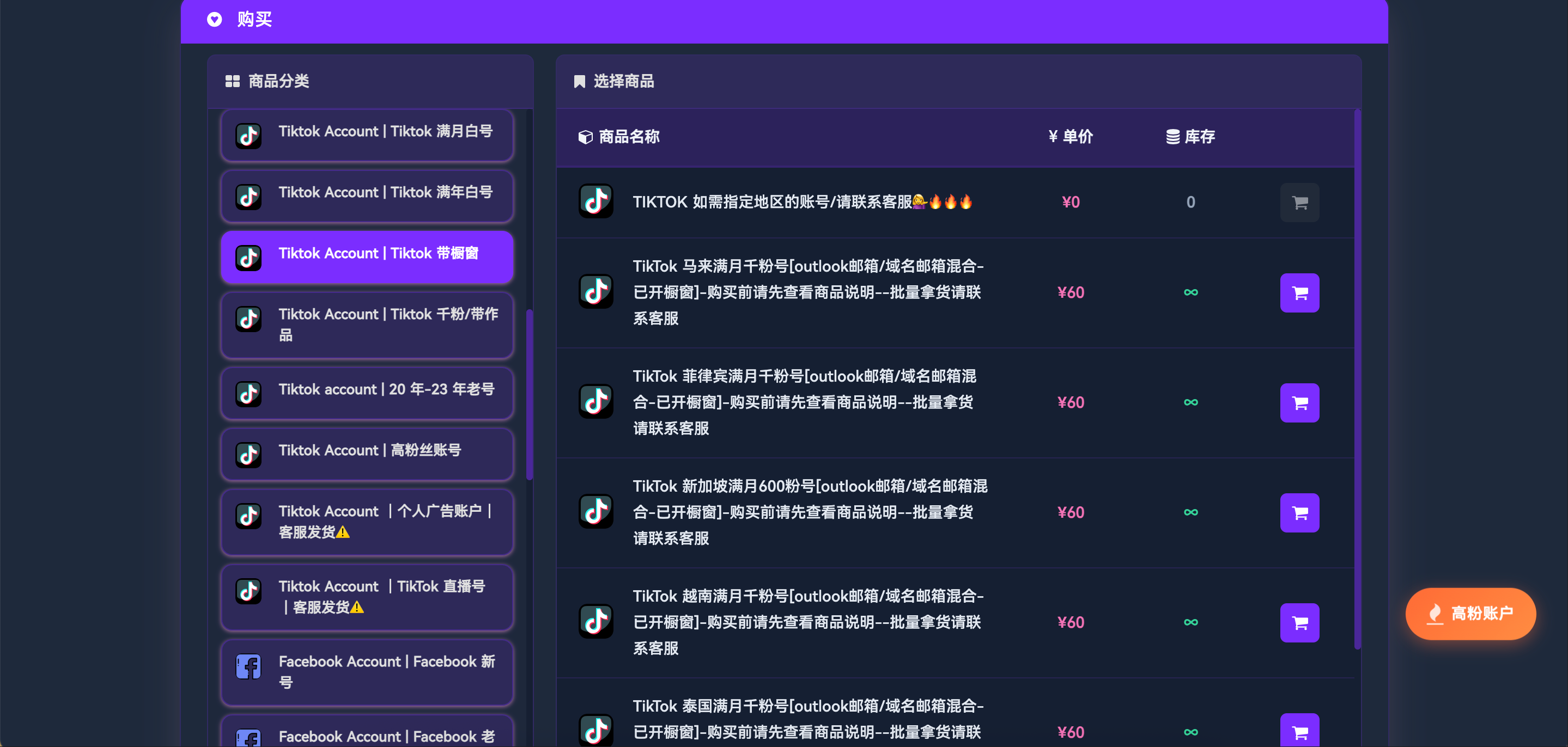Click cart icon for 新加坡满月600粉号 product
The height and width of the screenshot is (747, 1568).
[1299, 513]
